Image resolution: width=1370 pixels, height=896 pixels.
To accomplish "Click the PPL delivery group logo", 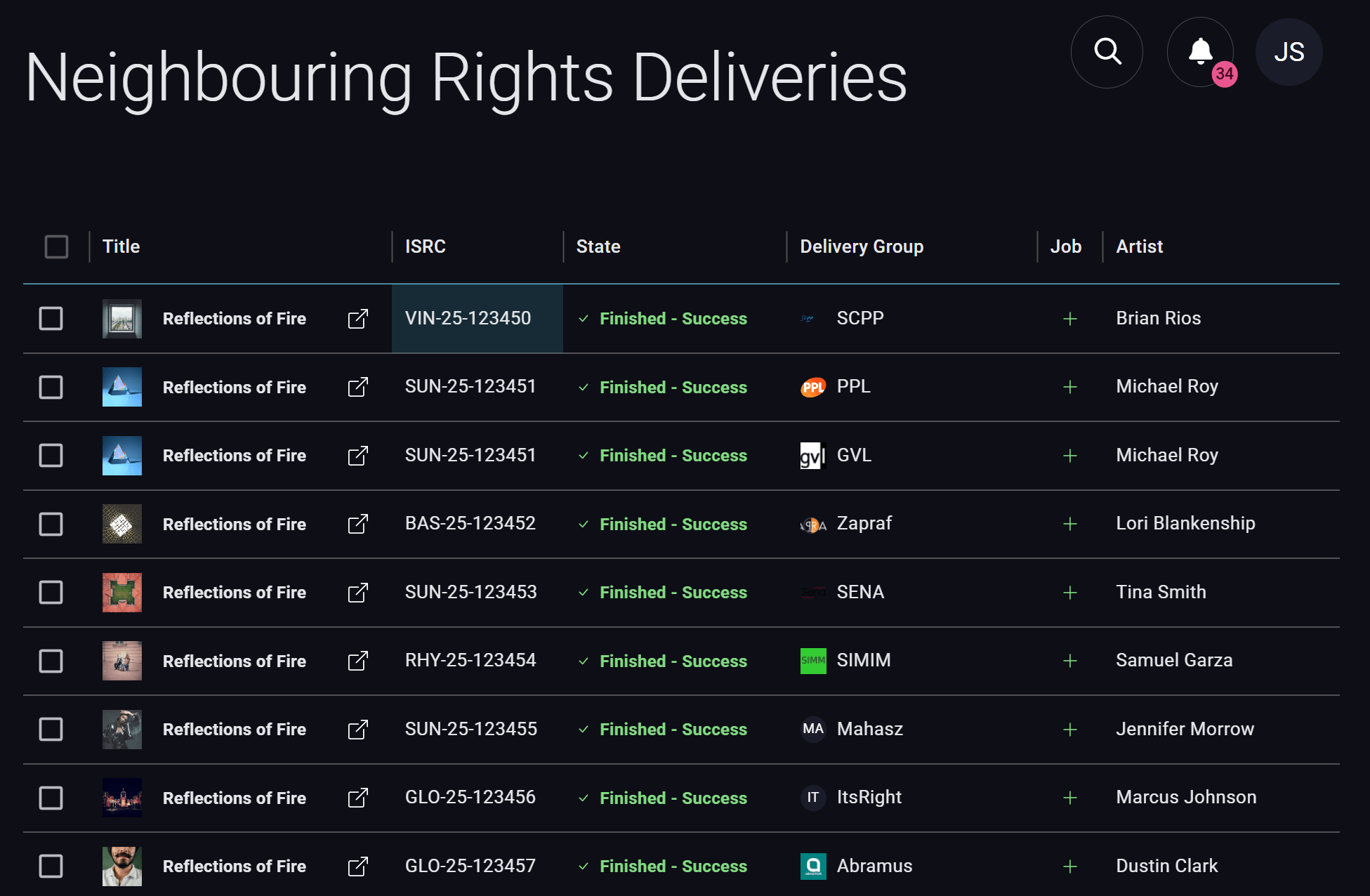I will point(813,387).
